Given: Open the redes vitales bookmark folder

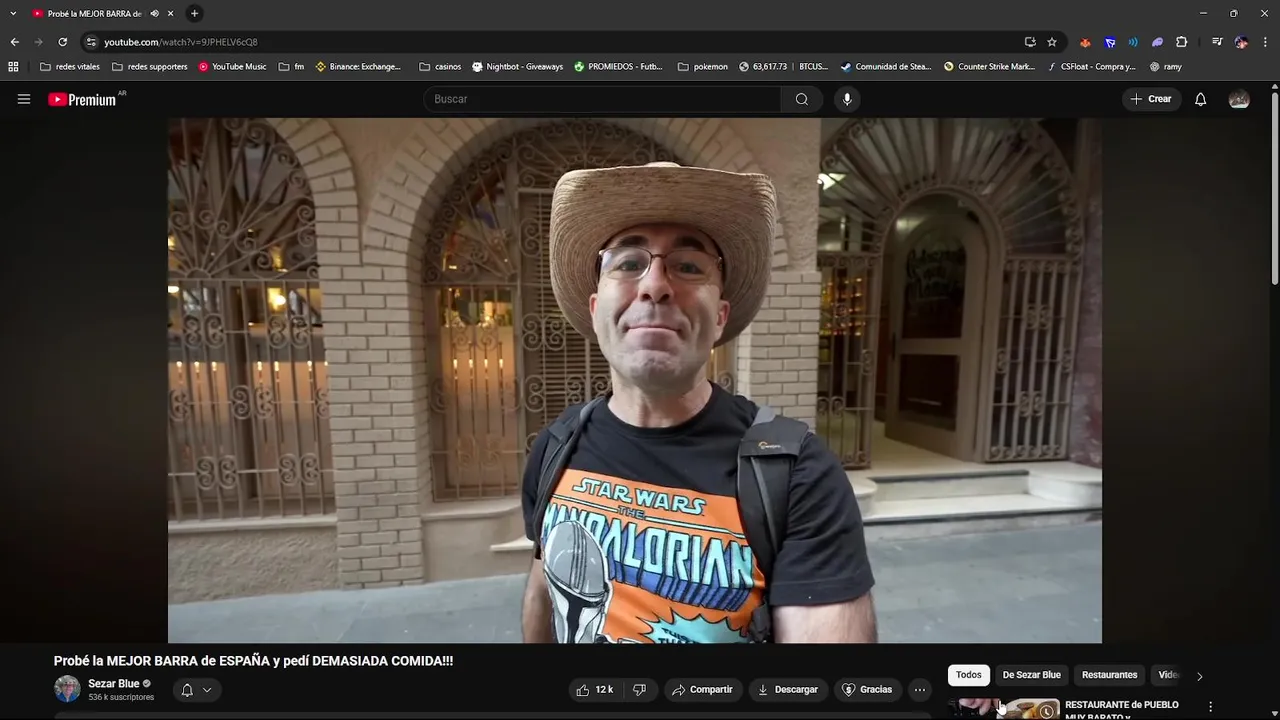Looking at the screenshot, I should tap(70, 67).
